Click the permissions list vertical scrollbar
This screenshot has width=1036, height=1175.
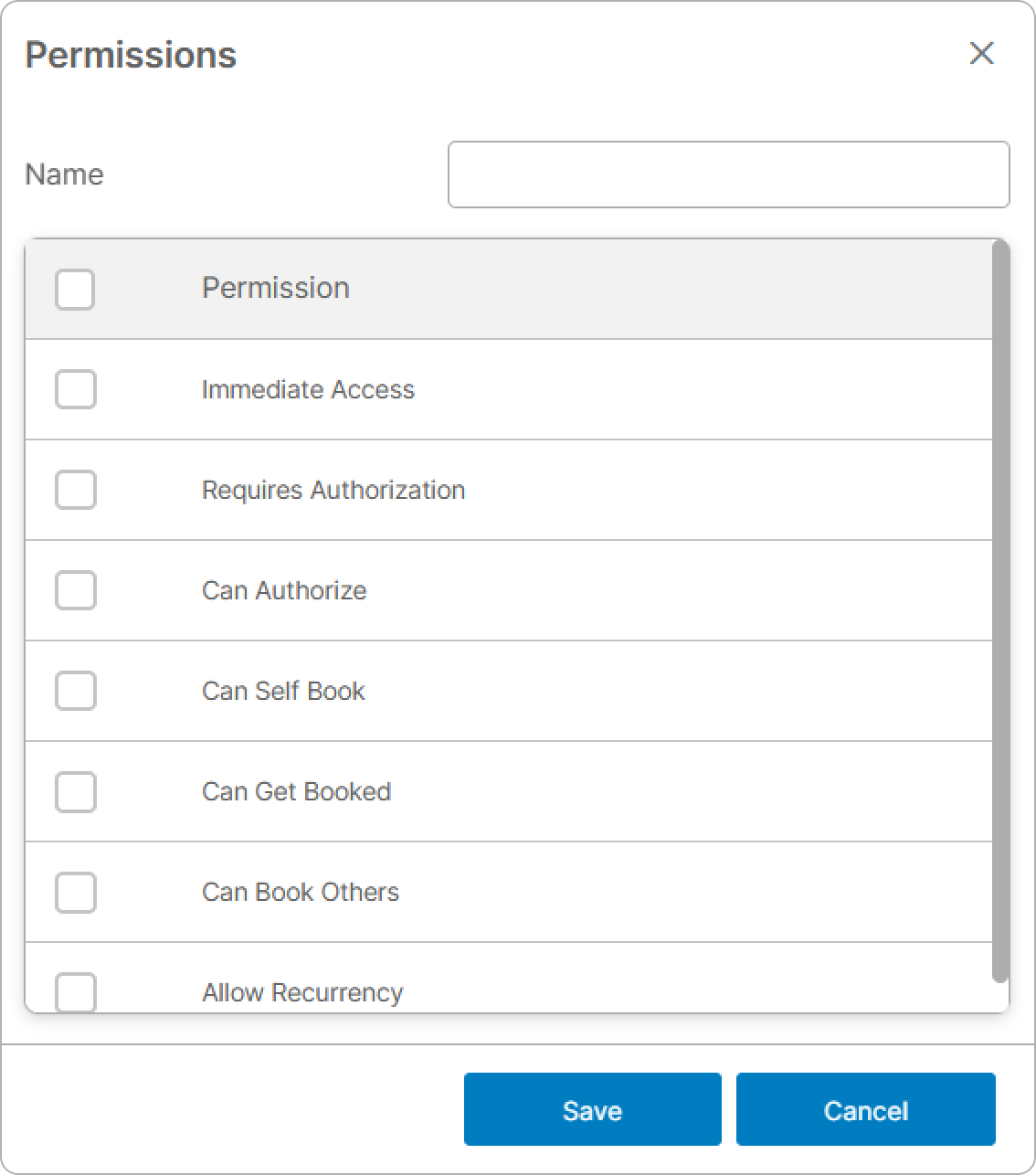tap(1000, 611)
